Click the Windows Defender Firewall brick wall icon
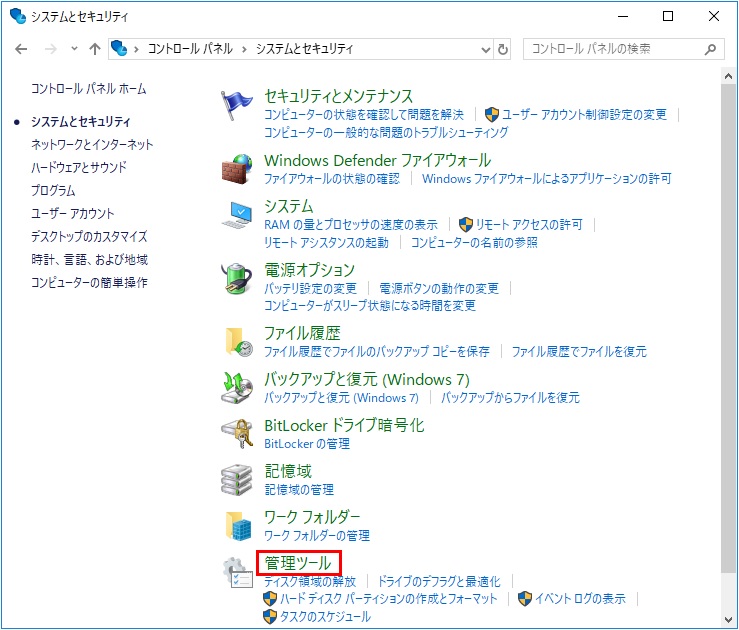The width and height of the screenshot is (739, 630). pos(237,169)
